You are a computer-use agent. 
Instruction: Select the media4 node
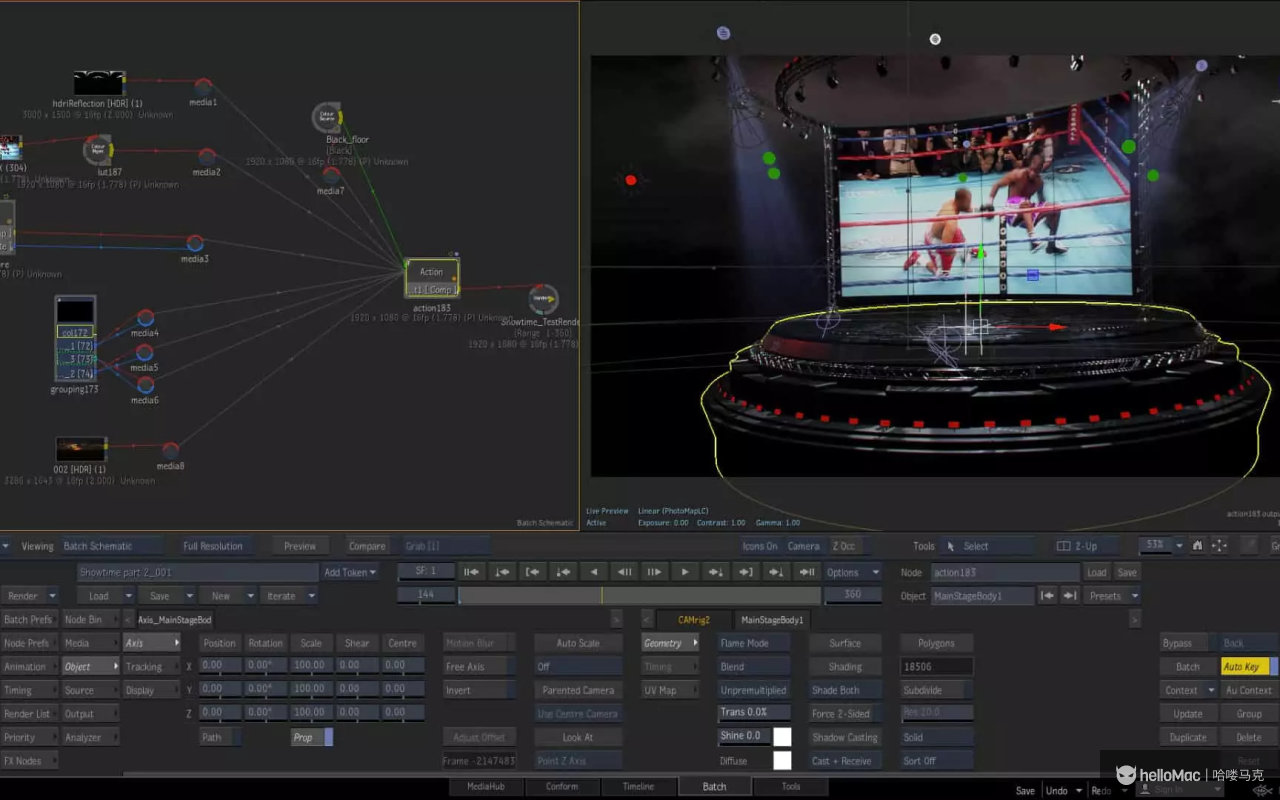(145, 318)
